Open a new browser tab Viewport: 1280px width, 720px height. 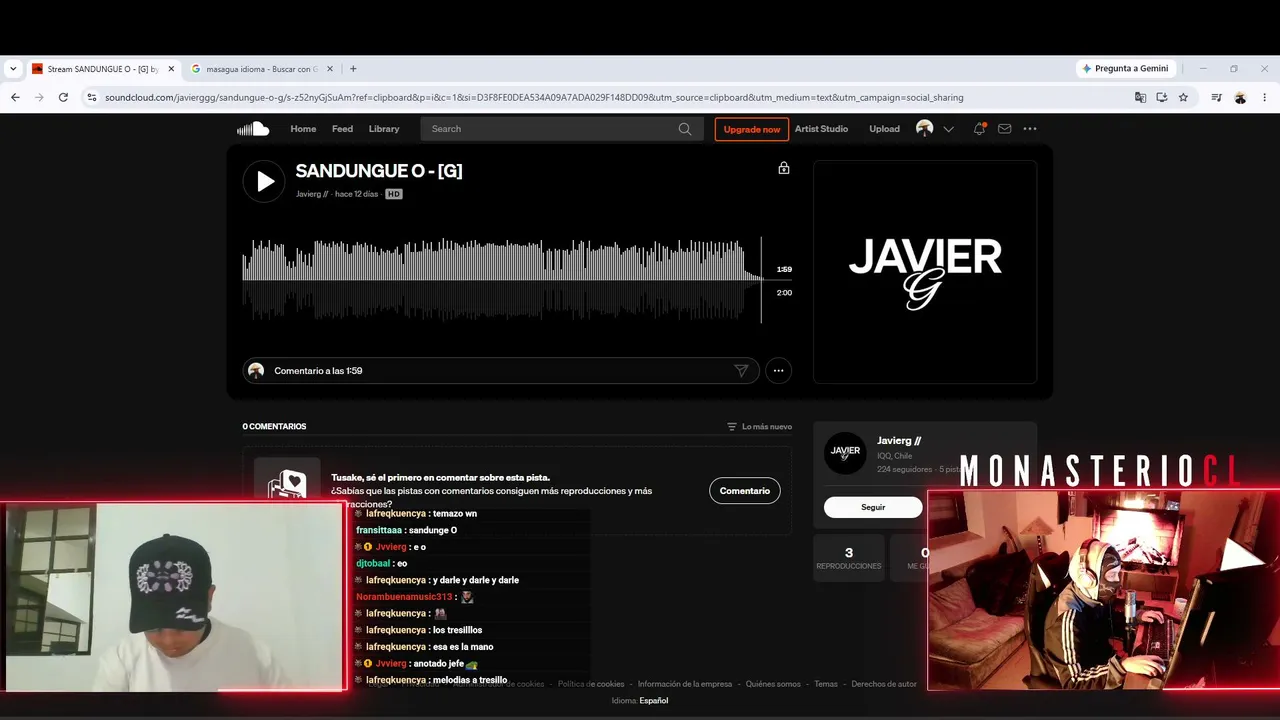(x=353, y=69)
